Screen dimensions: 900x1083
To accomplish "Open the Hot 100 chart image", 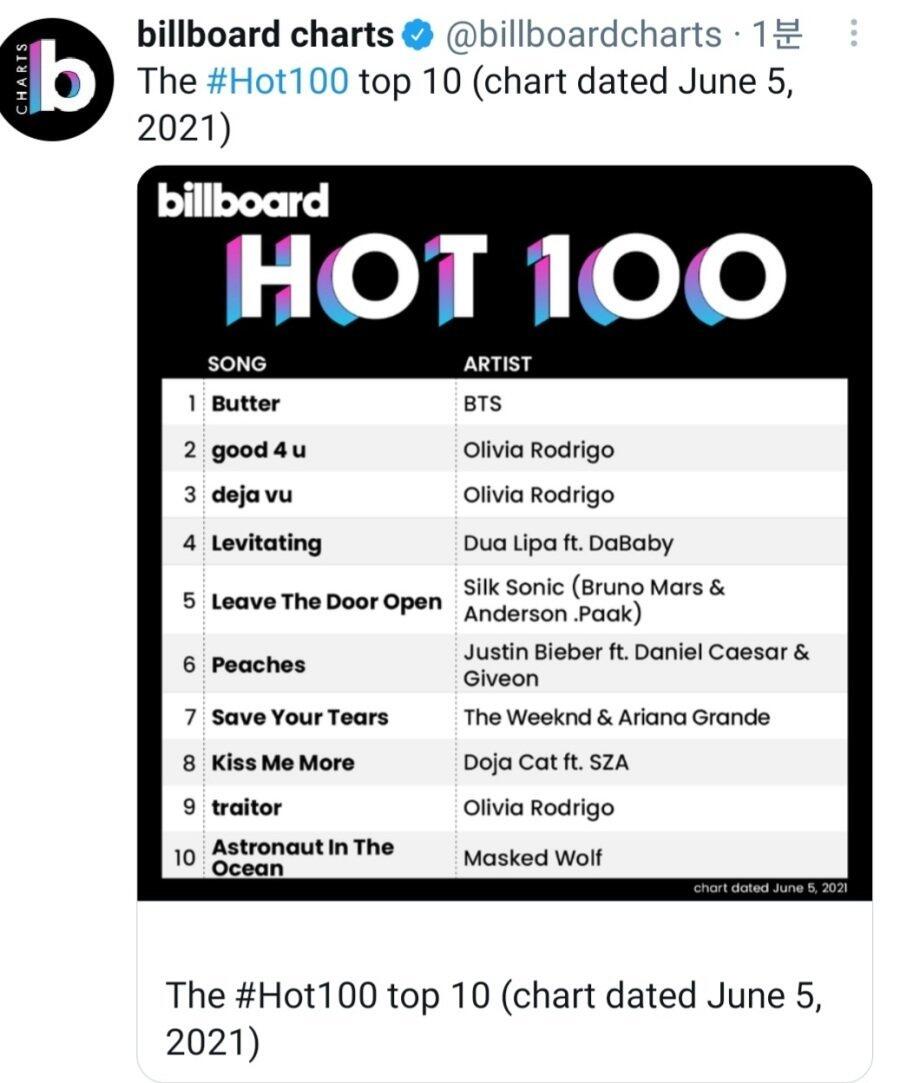I will tap(505, 530).
